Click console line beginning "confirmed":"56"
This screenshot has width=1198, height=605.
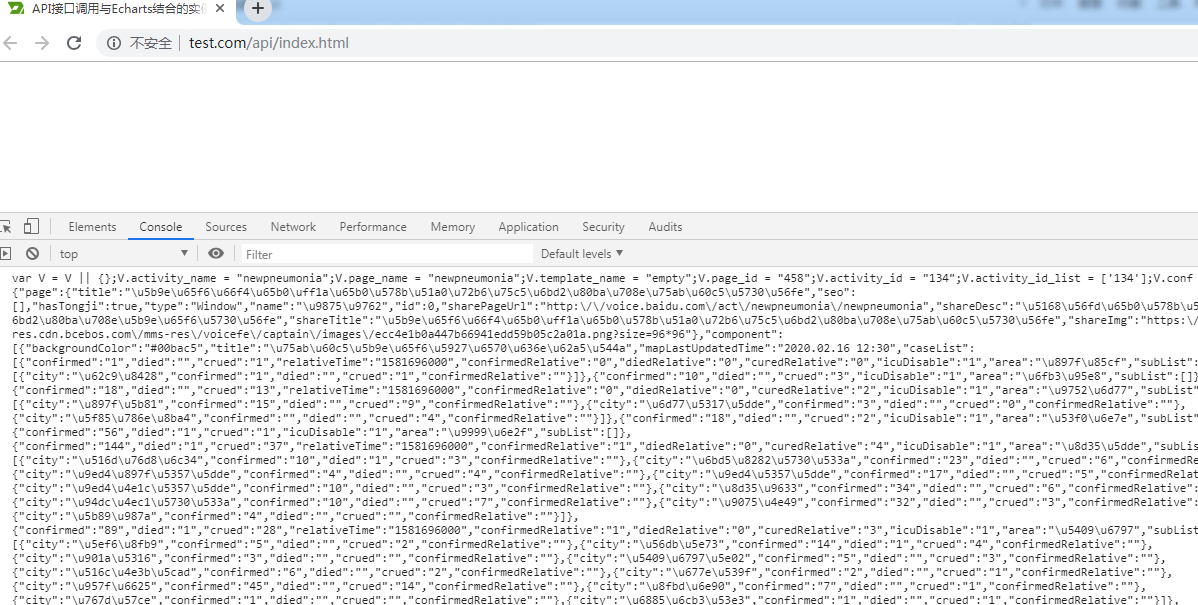coord(321,432)
